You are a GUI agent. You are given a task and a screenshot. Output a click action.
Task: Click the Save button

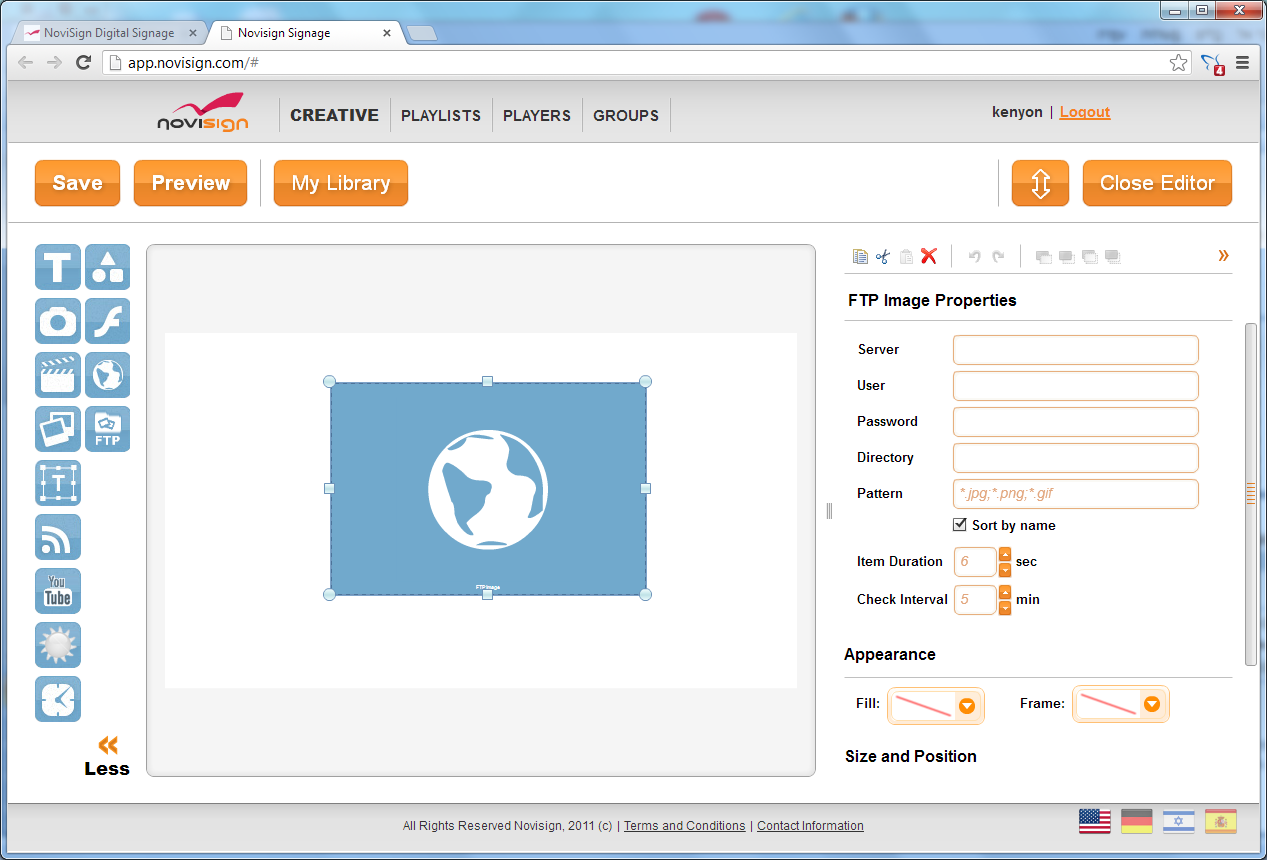pos(77,183)
